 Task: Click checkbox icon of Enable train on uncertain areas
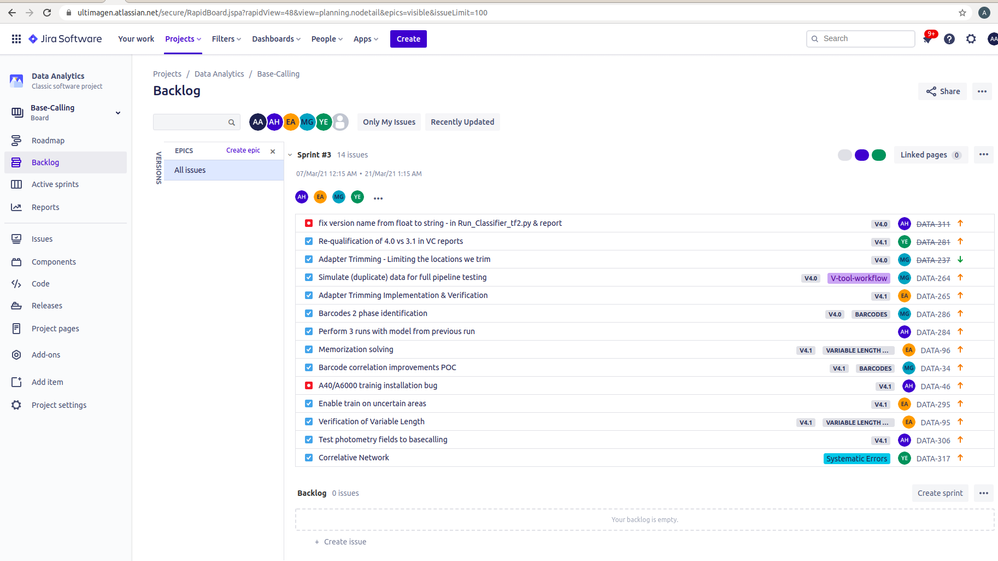coord(309,404)
